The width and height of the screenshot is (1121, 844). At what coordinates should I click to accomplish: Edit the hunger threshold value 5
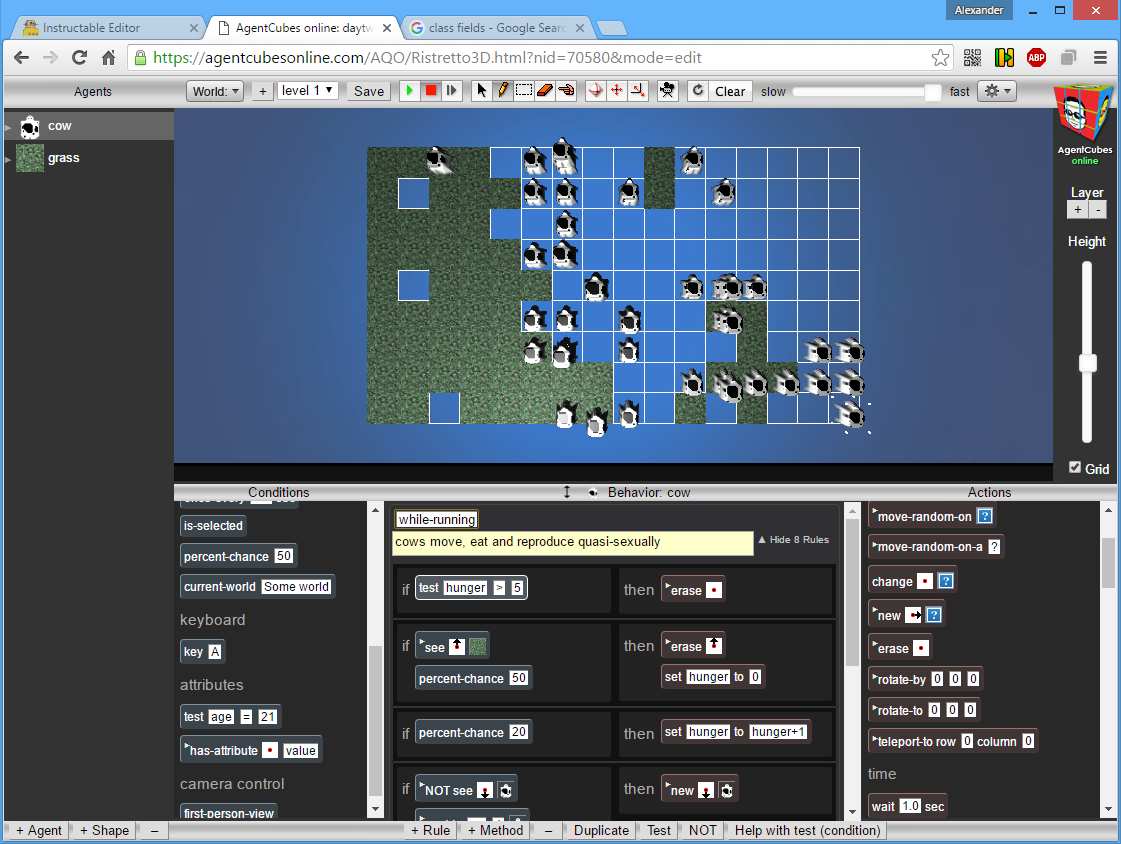pos(517,587)
